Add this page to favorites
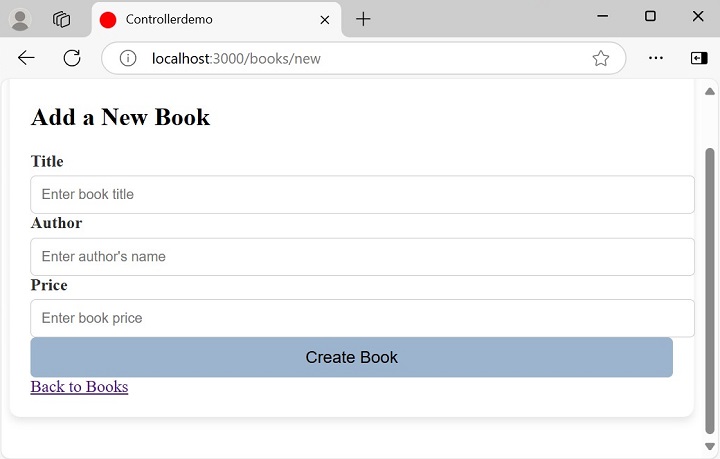This screenshot has width=720, height=459. (600, 58)
